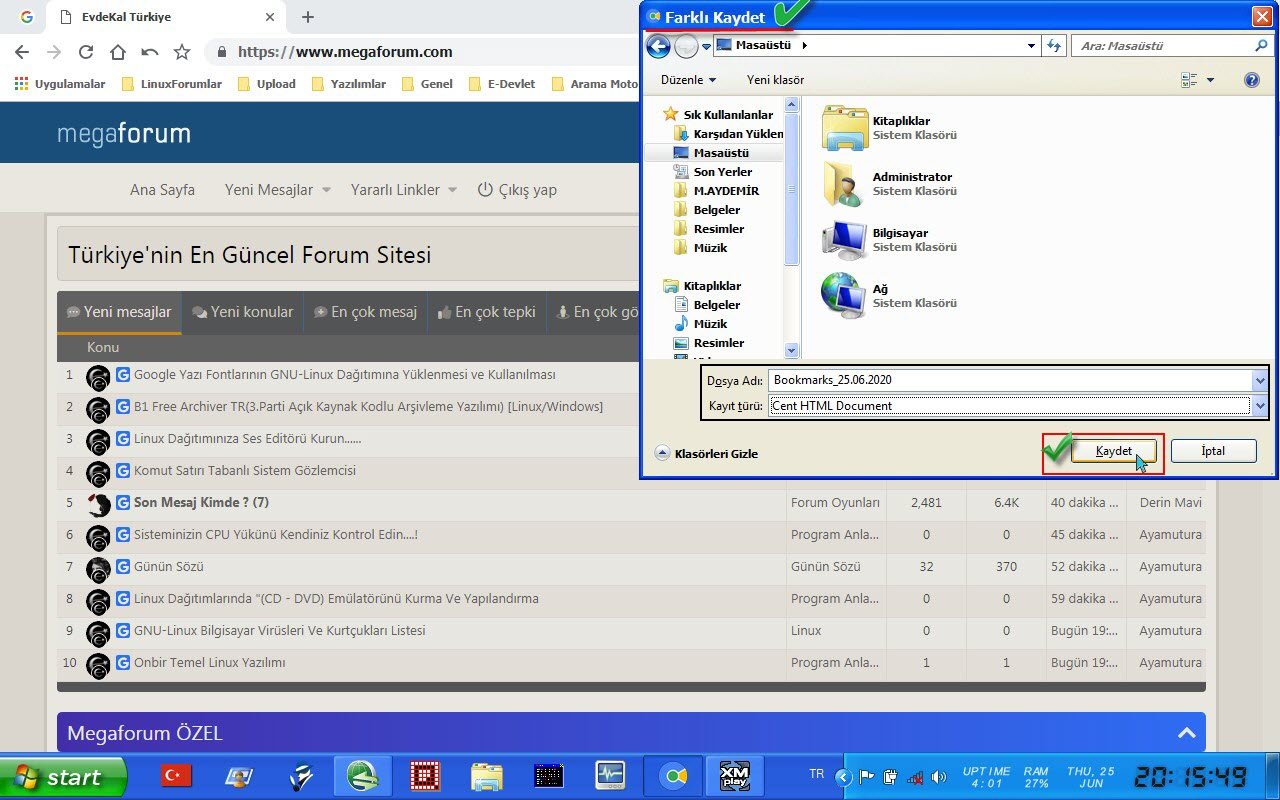Click the volume speaker tray icon

click(938, 776)
